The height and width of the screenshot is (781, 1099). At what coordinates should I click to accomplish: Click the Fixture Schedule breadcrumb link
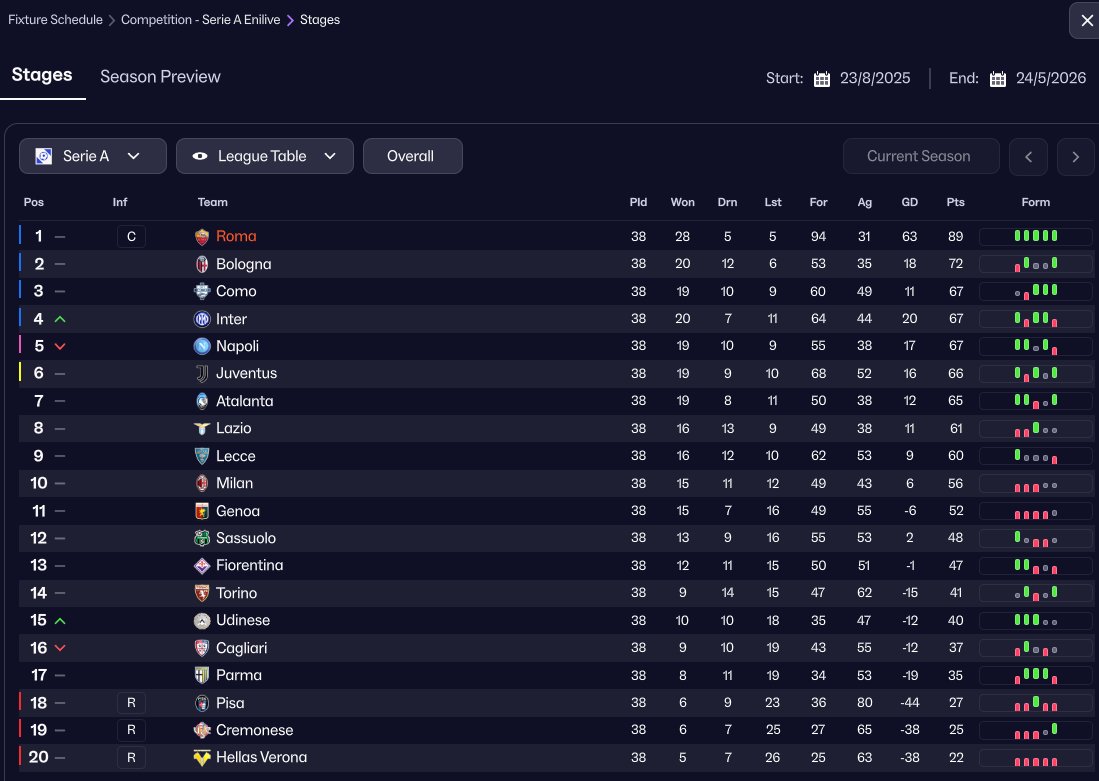pyautogui.click(x=55, y=20)
